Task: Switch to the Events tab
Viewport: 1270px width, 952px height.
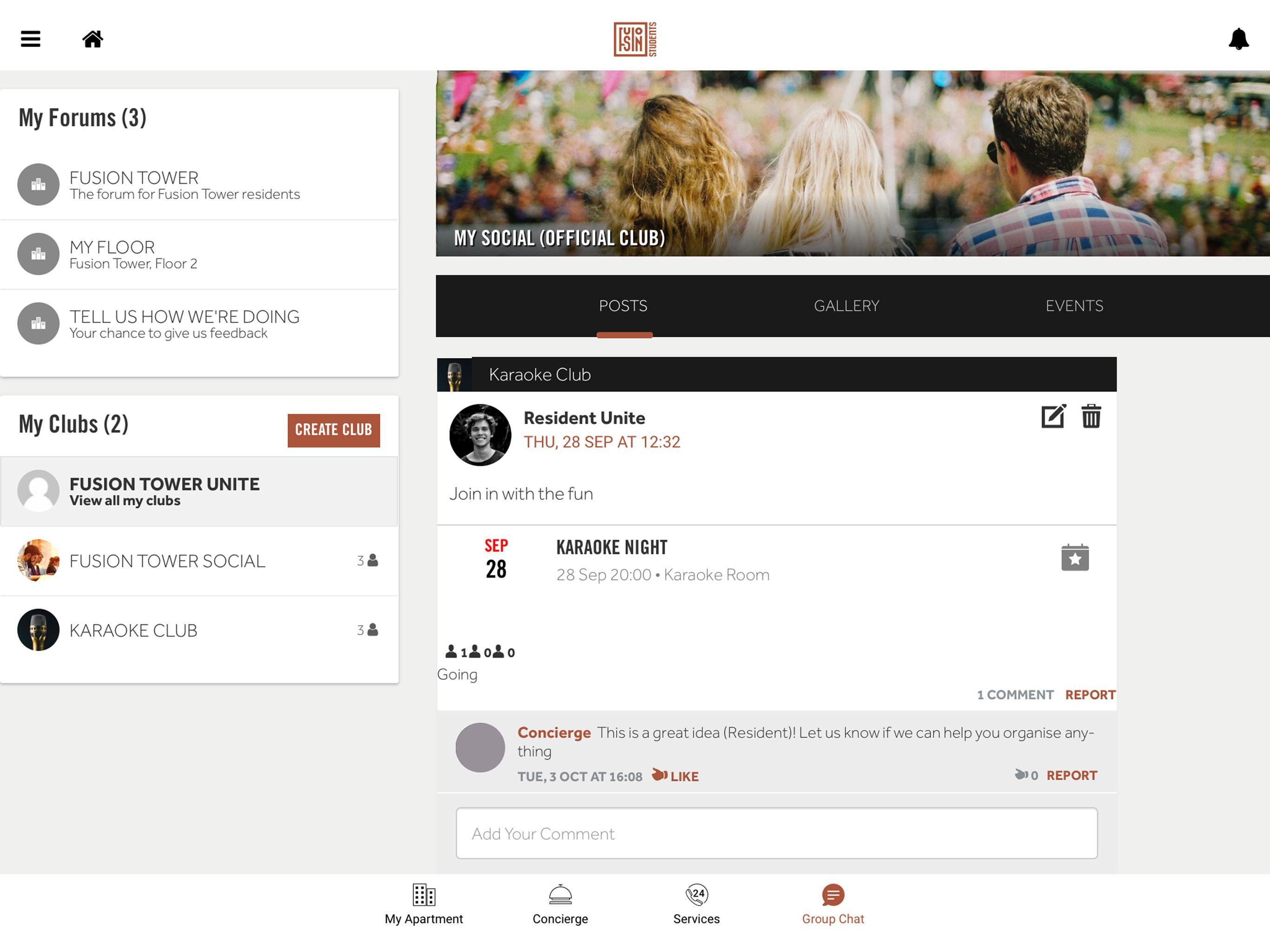Action: pyautogui.click(x=1074, y=305)
